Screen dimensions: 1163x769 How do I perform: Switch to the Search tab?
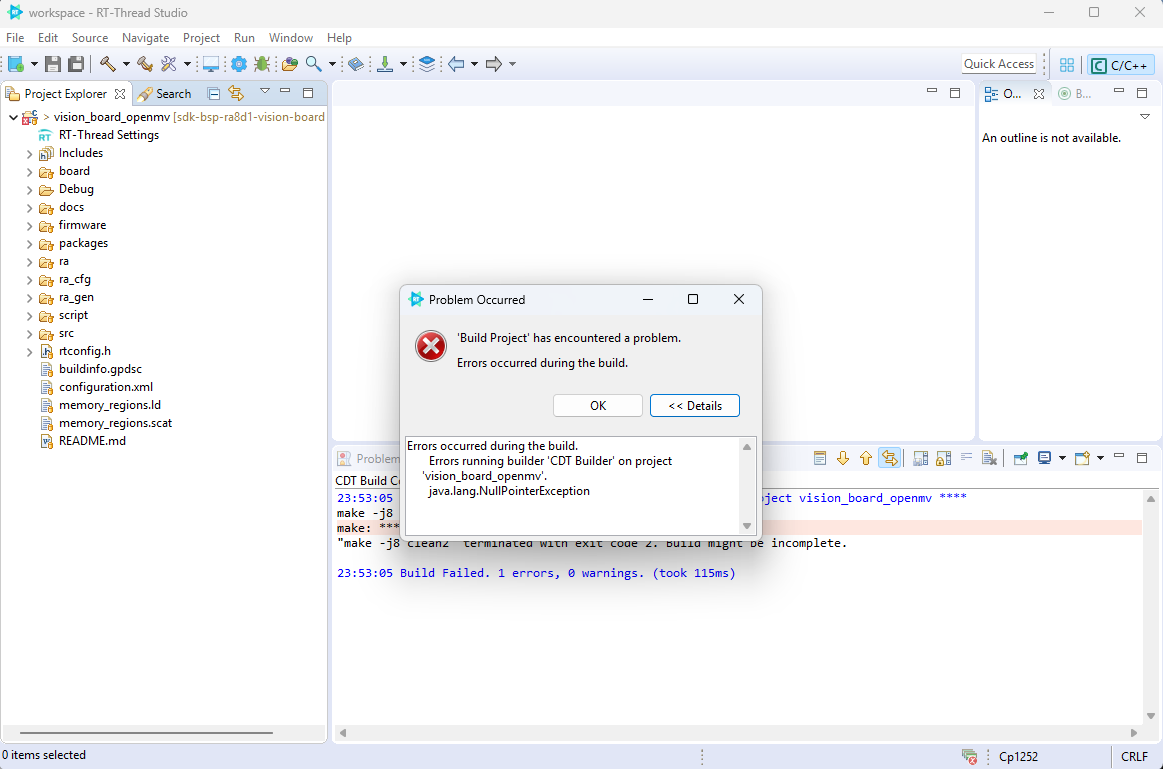164,93
